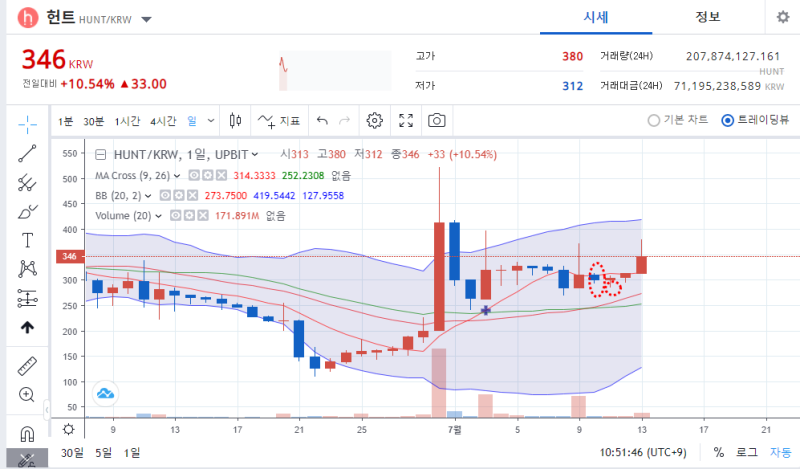
Task: Click the drawing lock pencil icon
Action: tap(27, 460)
